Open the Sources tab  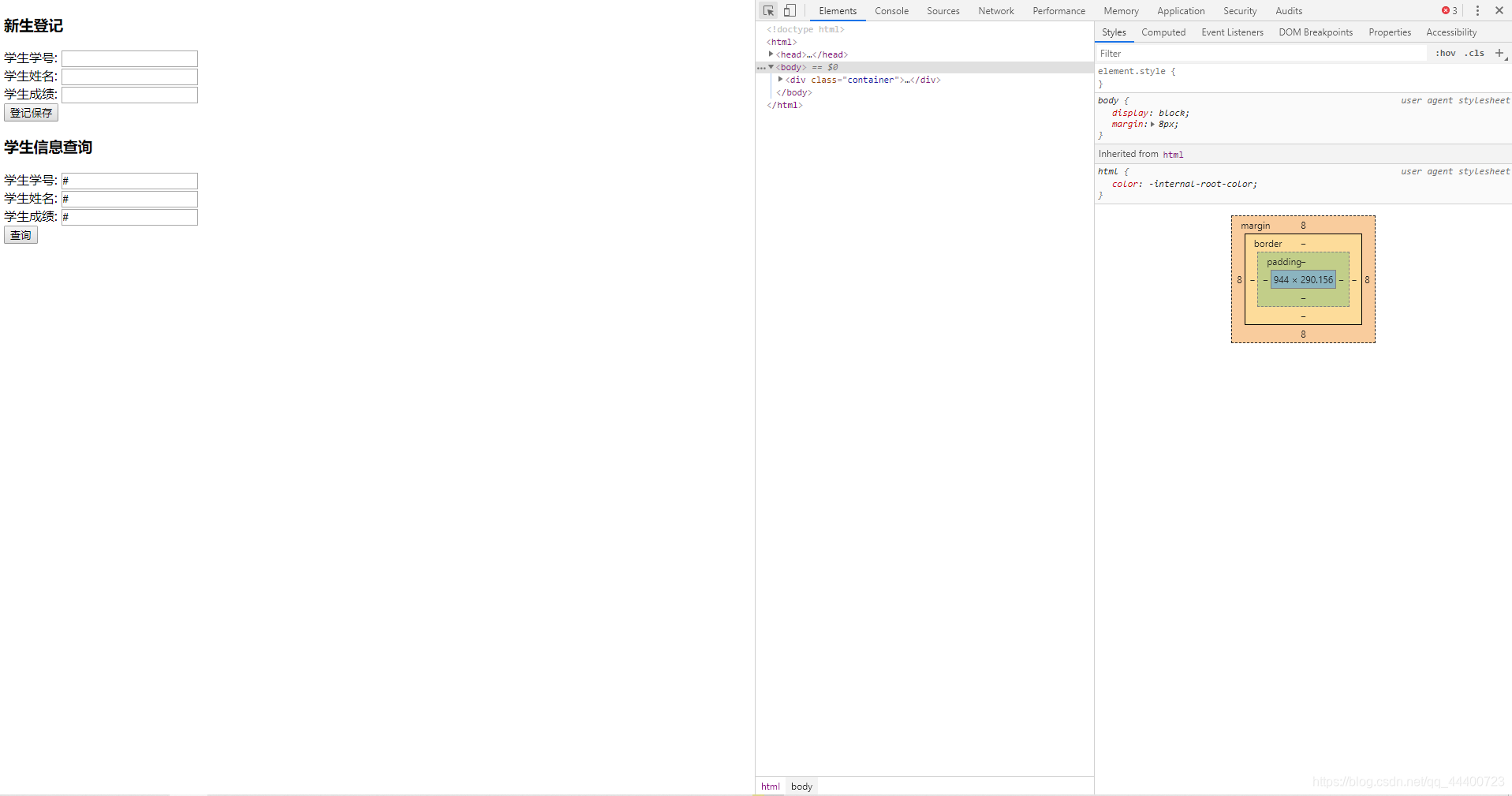click(x=943, y=11)
